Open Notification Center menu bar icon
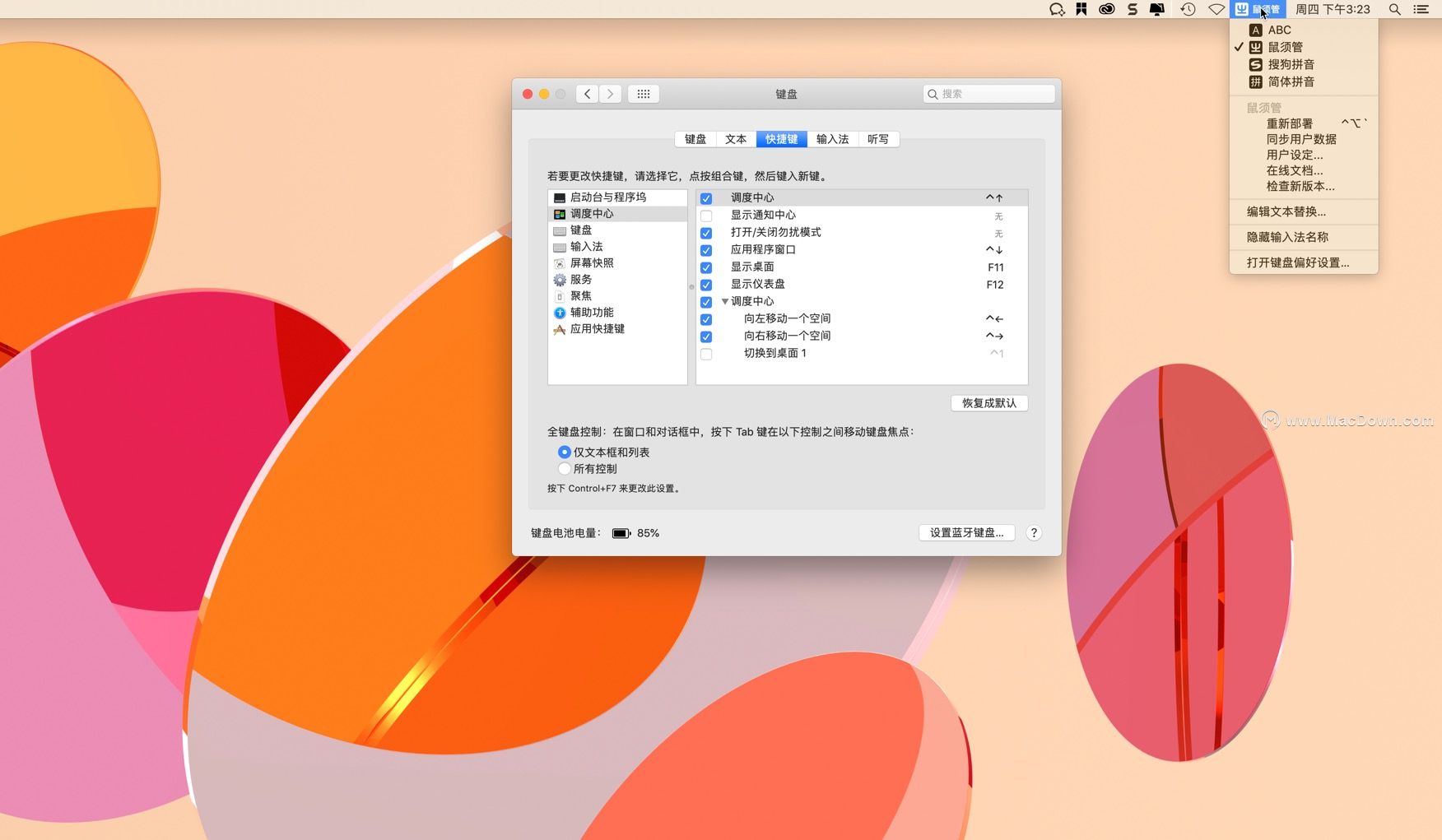This screenshot has width=1442, height=840. point(1421,9)
